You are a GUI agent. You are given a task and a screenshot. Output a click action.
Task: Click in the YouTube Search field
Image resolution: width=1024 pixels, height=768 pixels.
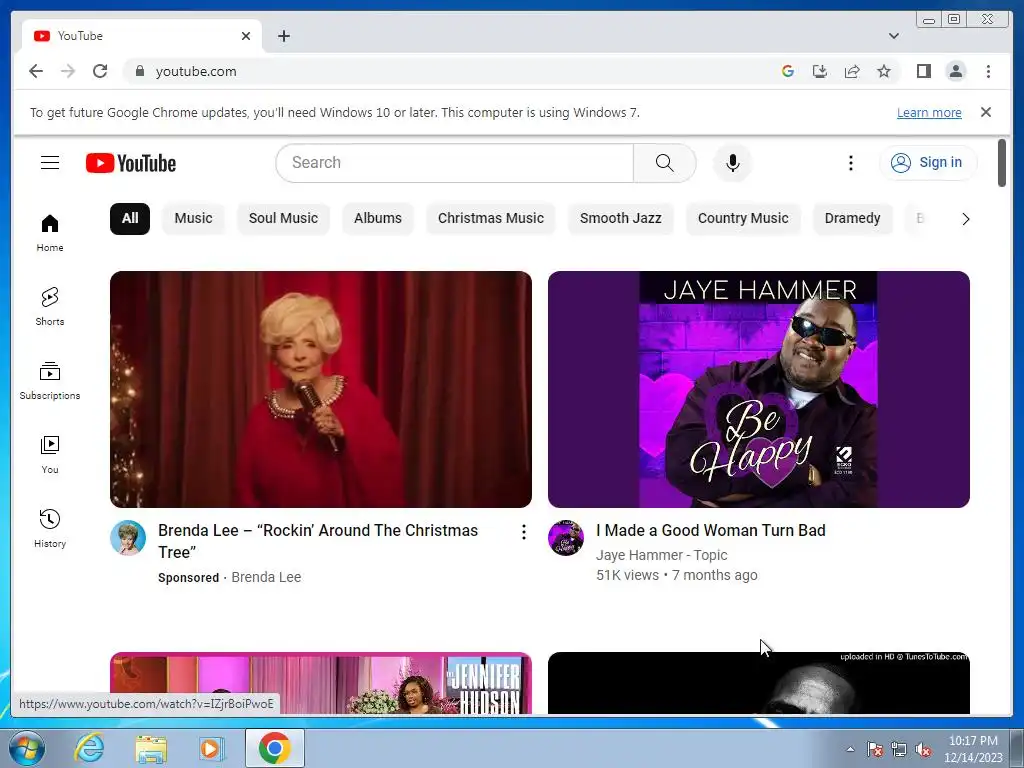(x=455, y=163)
